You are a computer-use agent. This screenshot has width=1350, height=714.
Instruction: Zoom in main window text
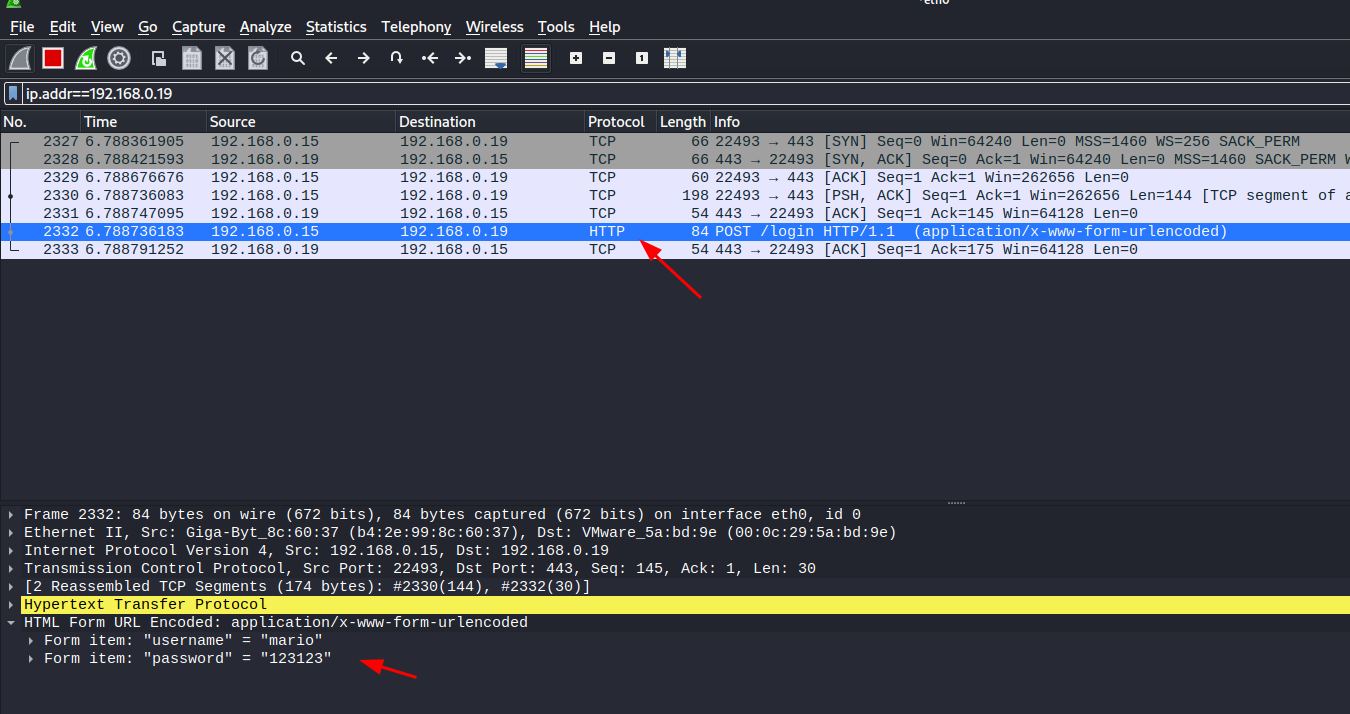(x=576, y=58)
